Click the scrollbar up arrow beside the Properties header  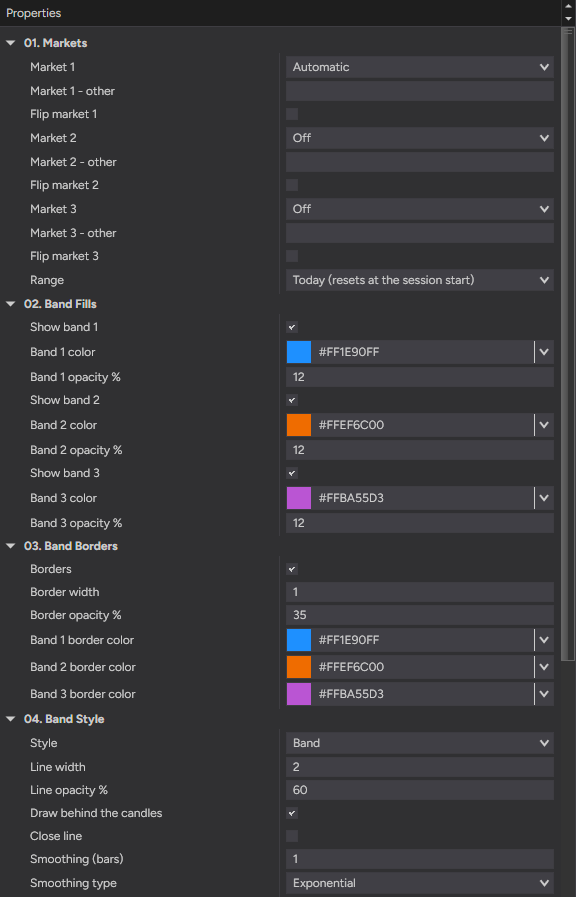(x=568, y=6)
